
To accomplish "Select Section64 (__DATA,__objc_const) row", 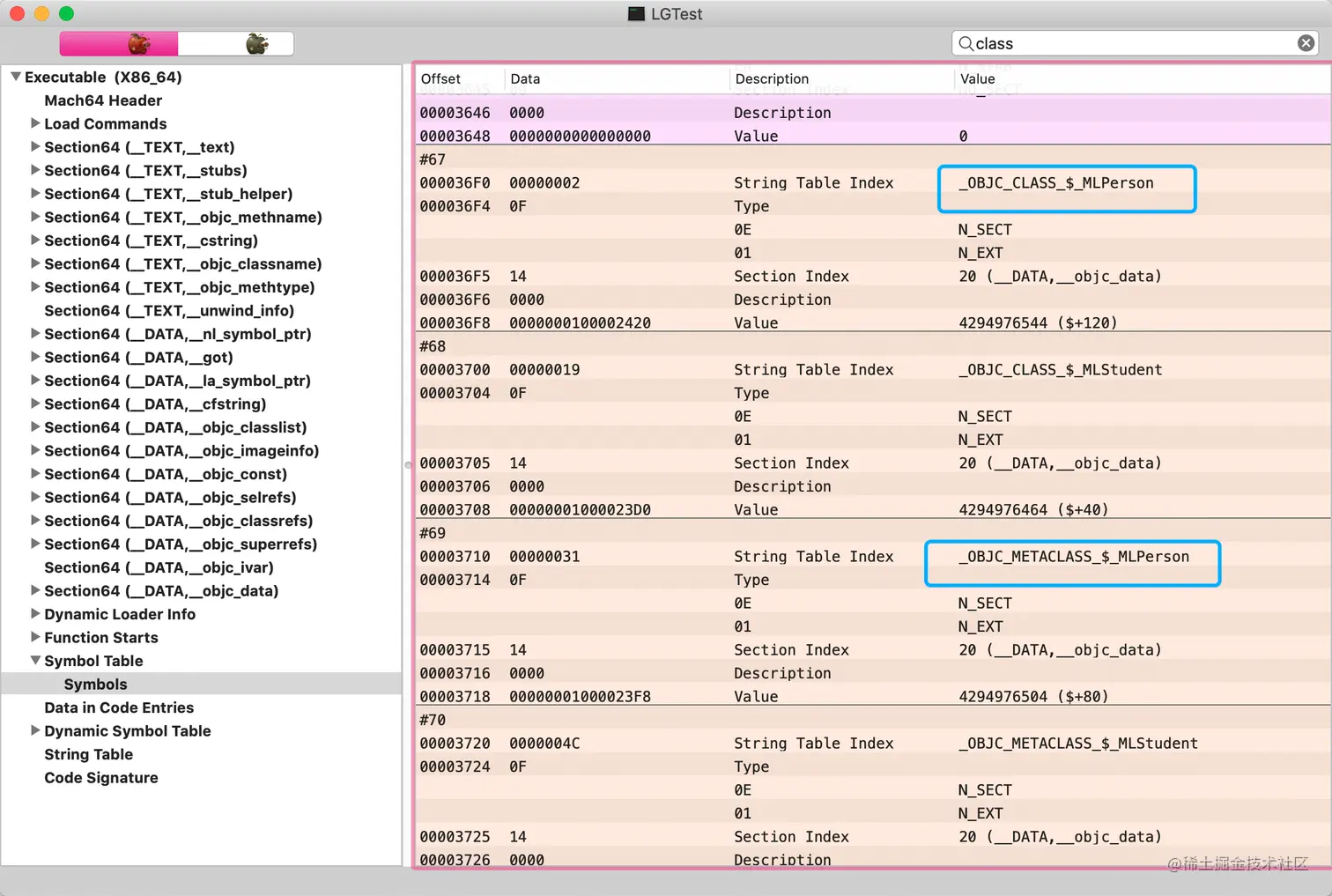I will pos(166,474).
